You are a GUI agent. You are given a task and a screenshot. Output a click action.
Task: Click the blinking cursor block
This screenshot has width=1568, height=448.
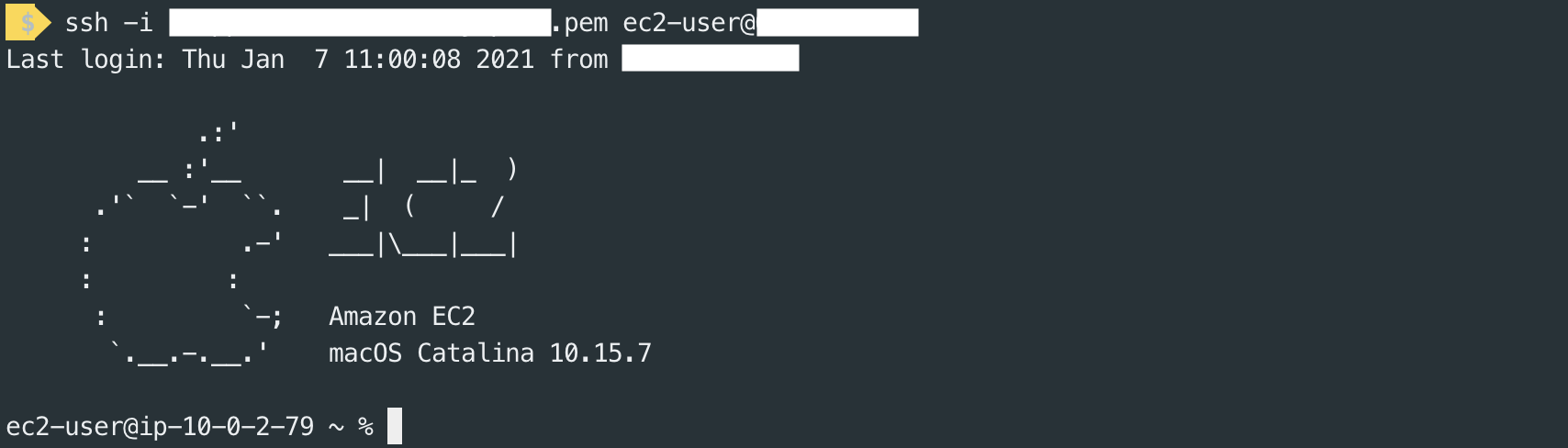point(395,426)
